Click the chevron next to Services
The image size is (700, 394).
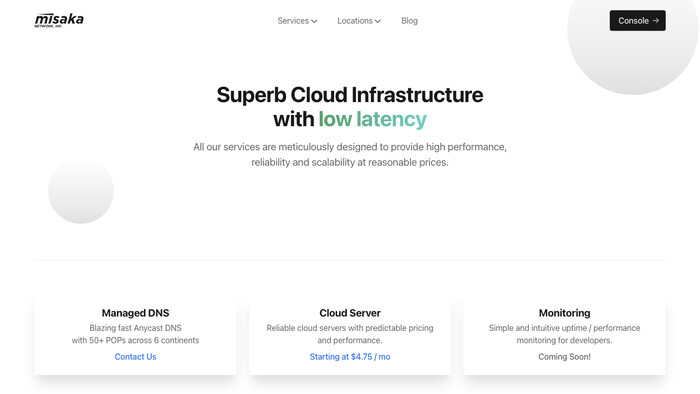pos(314,21)
